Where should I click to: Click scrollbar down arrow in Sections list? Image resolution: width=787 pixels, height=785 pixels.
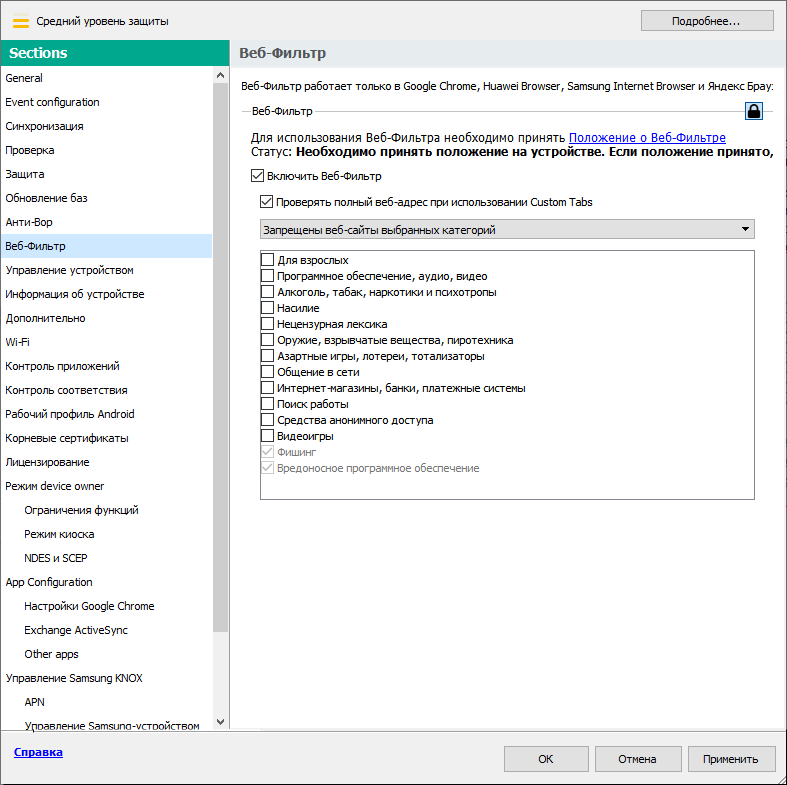pos(221,722)
